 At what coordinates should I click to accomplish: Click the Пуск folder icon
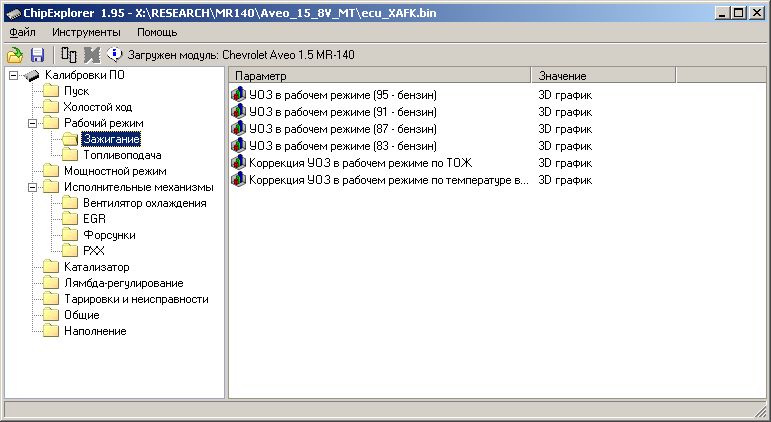[x=51, y=91]
